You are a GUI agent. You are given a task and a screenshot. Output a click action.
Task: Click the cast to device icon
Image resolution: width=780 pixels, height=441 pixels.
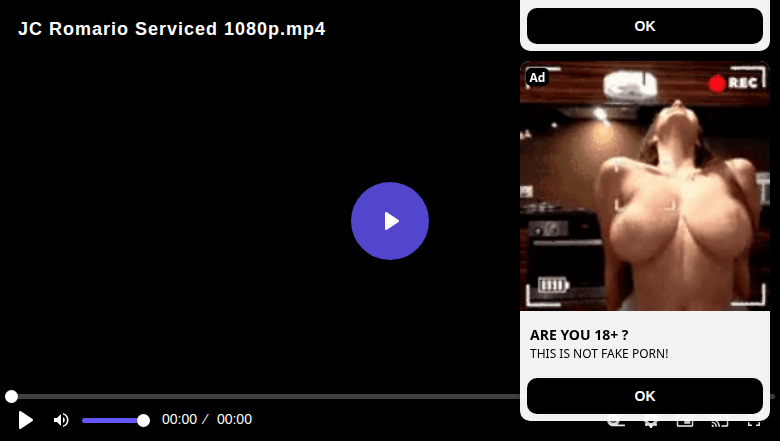(x=720, y=424)
